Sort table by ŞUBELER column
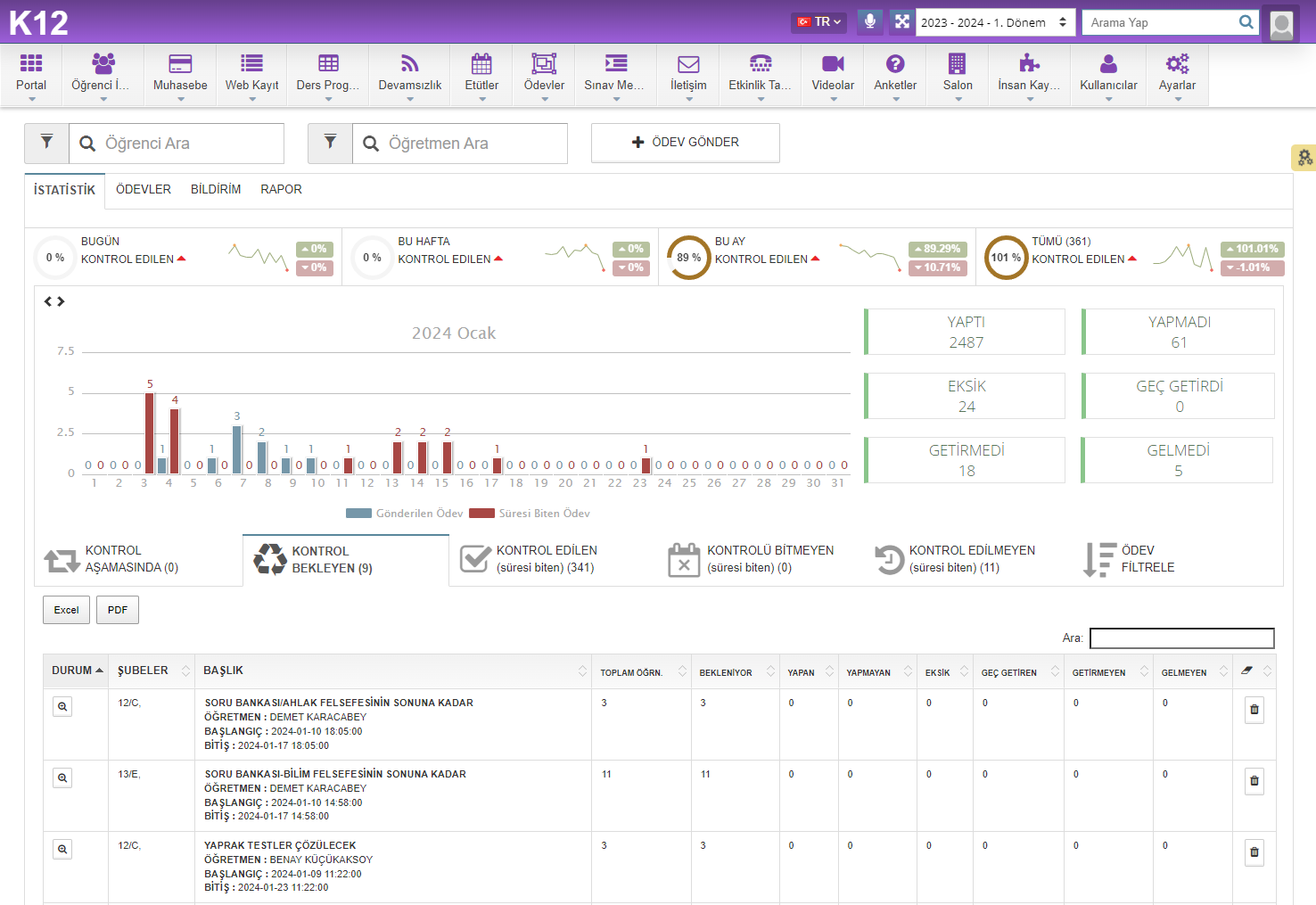This screenshot has width=1316, height=905. (x=152, y=671)
